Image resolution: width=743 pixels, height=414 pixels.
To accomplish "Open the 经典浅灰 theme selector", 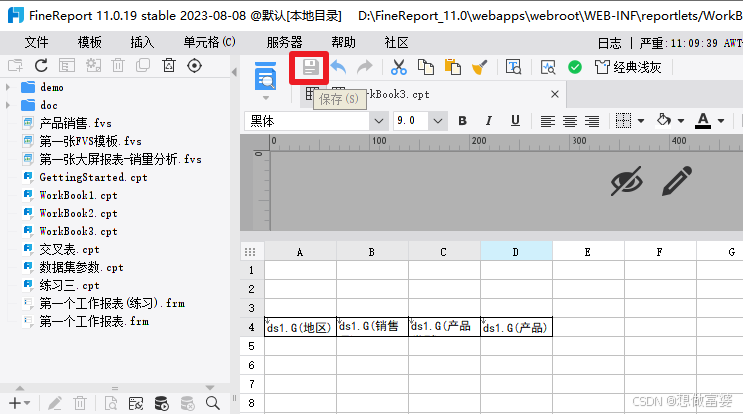I will [628, 67].
